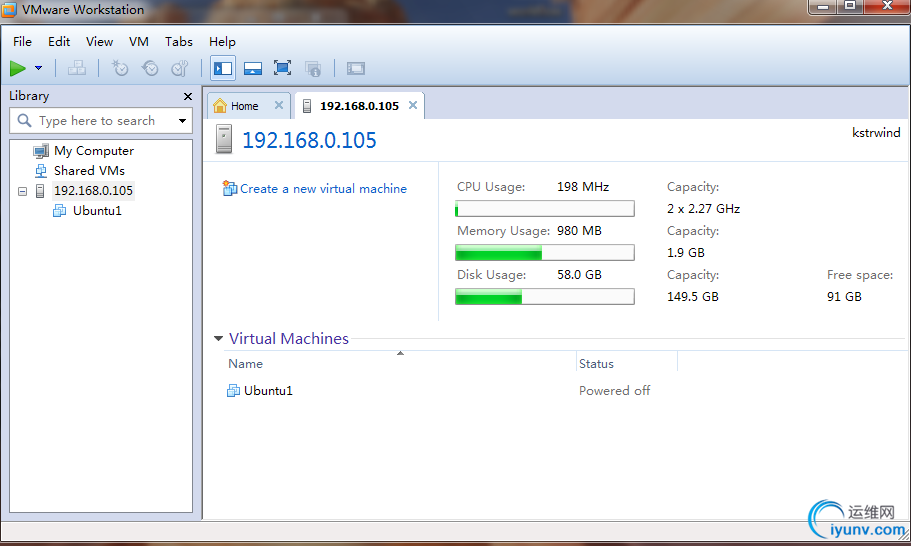The height and width of the screenshot is (546, 911).
Task: Open the Tabs menu
Action: pos(178,42)
